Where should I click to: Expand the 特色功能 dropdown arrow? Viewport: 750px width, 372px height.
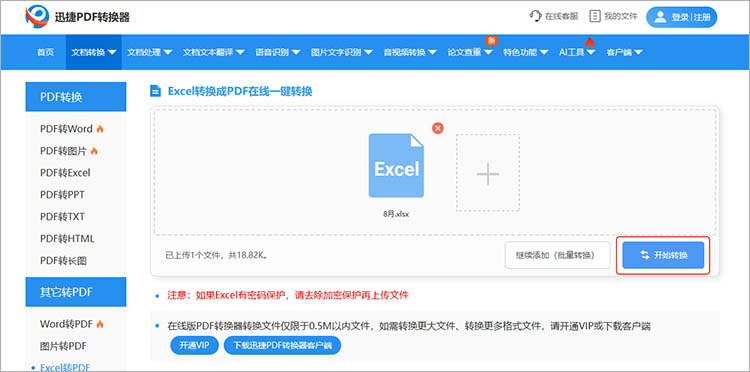pos(544,52)
